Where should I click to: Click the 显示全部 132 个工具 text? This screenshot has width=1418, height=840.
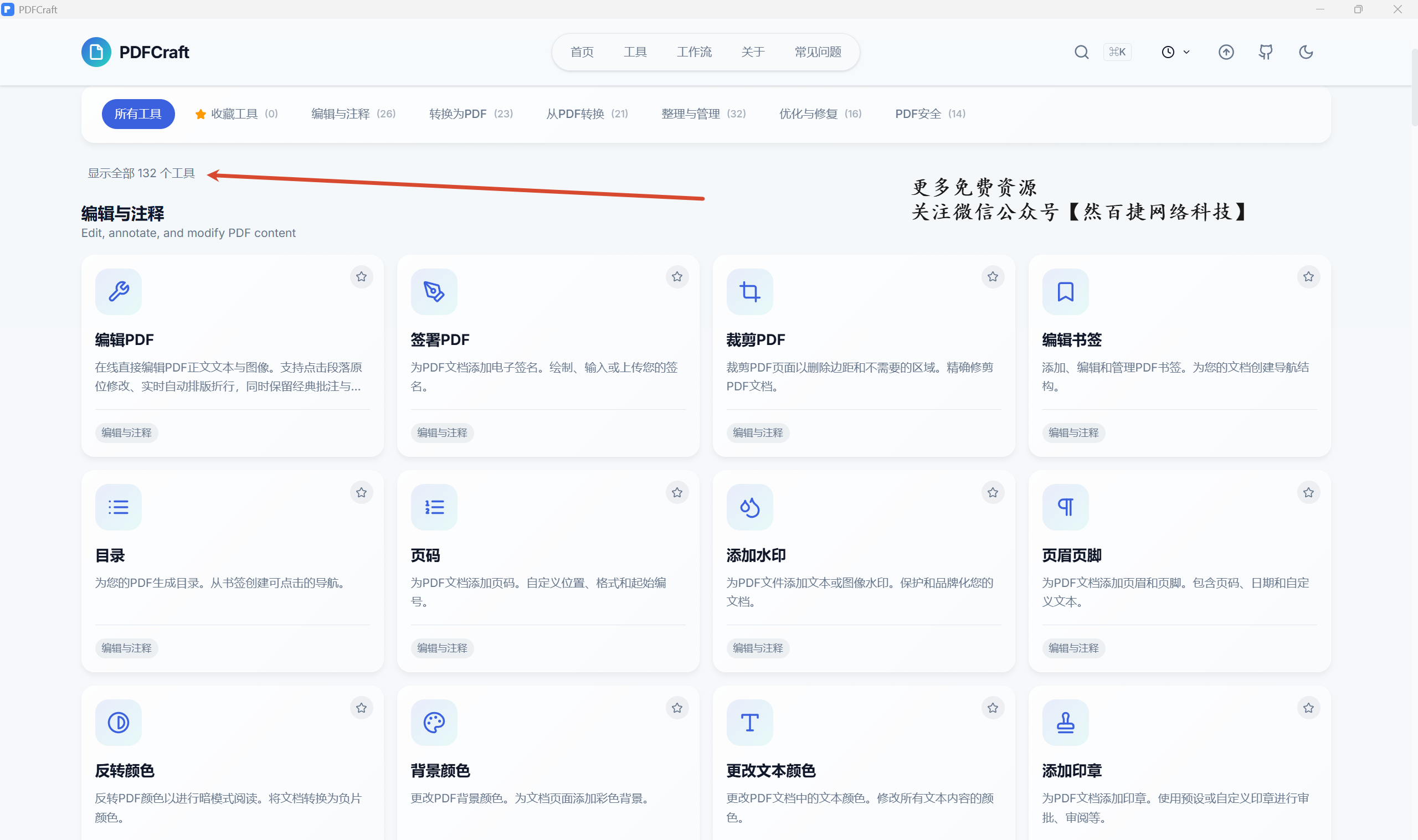click(x=141, y=173)
